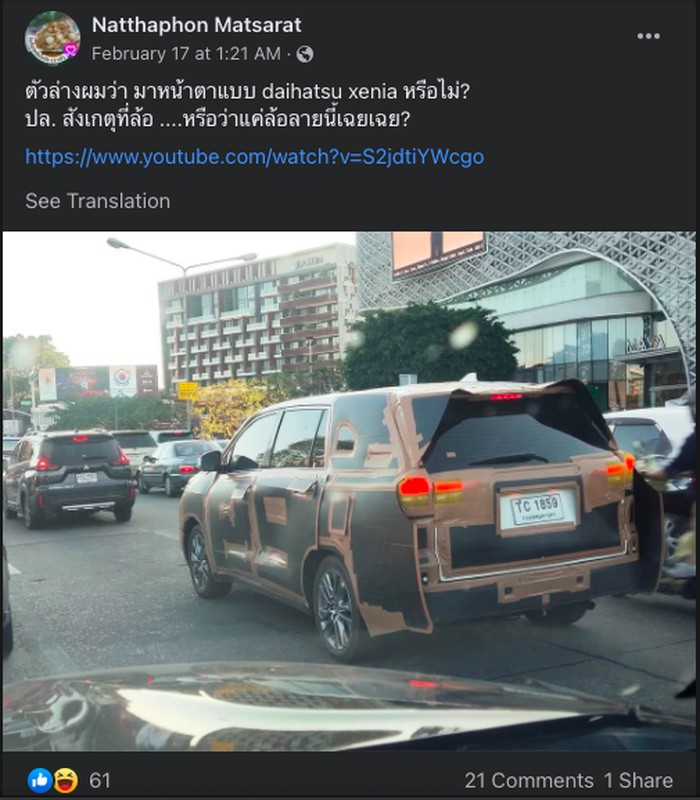
Task: Open the 1 Share list
Action: 638,781
